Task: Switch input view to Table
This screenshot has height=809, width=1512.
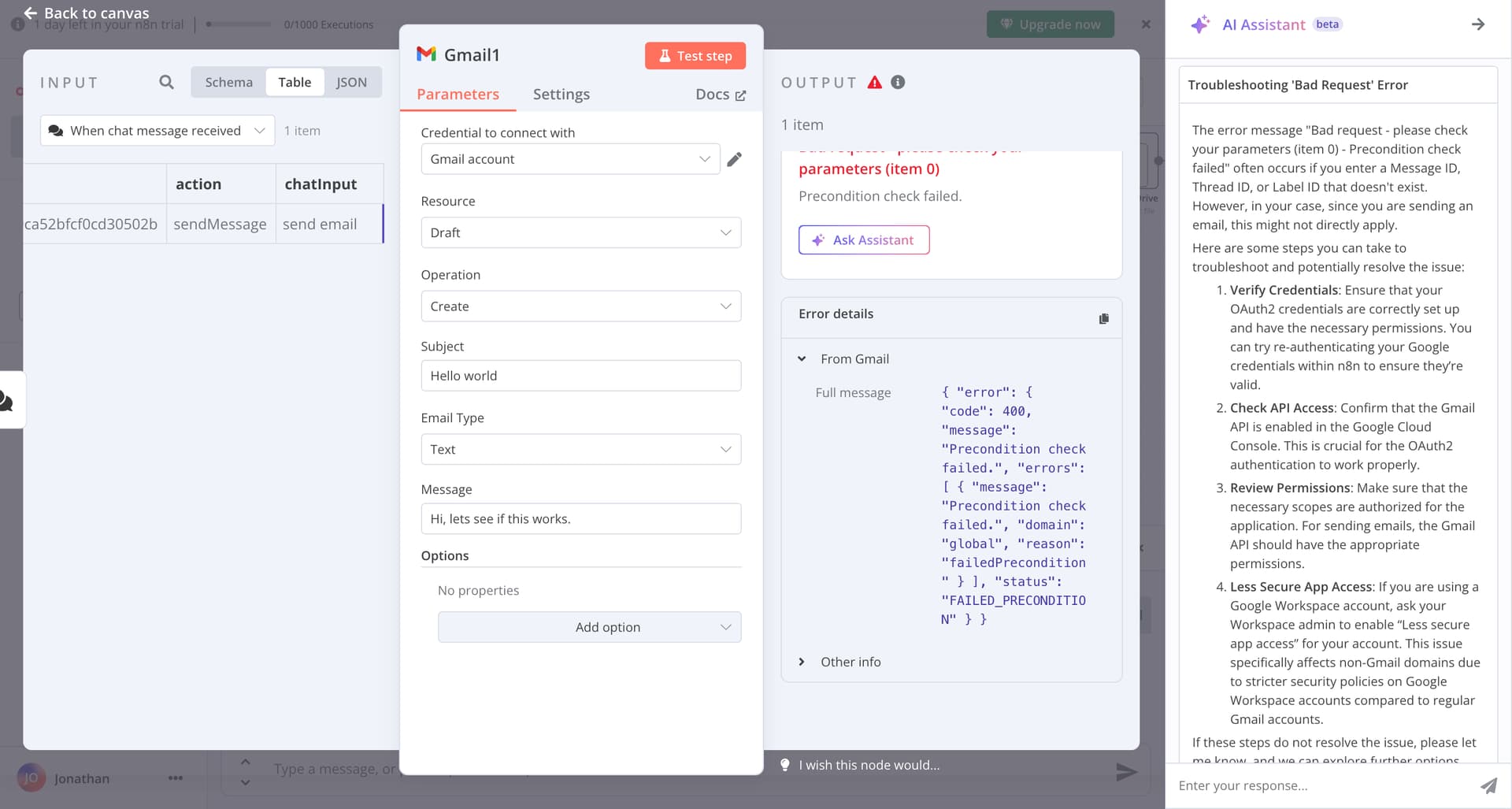Action: 295,82
